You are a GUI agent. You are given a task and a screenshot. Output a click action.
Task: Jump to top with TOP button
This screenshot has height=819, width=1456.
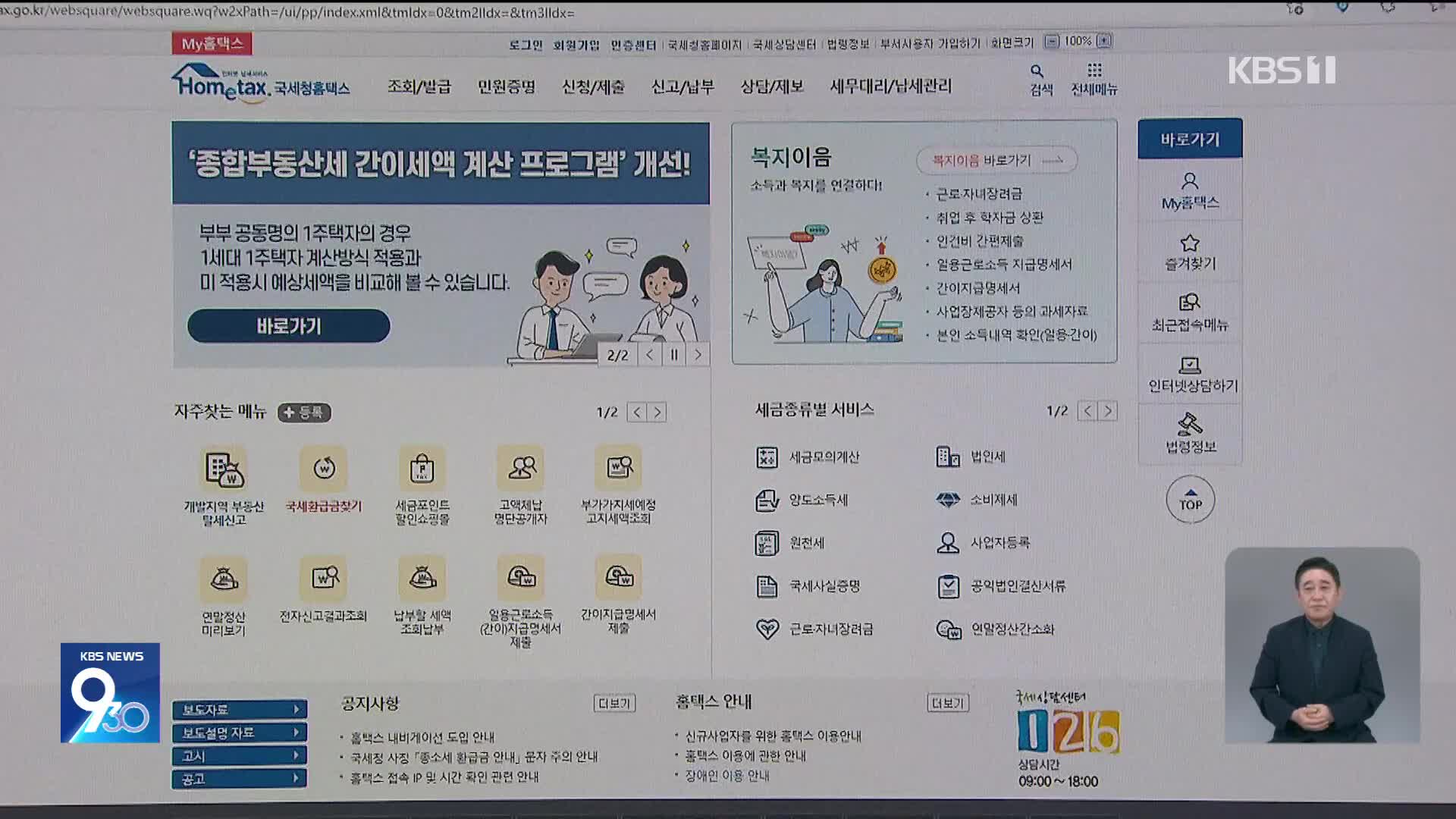1190,500
